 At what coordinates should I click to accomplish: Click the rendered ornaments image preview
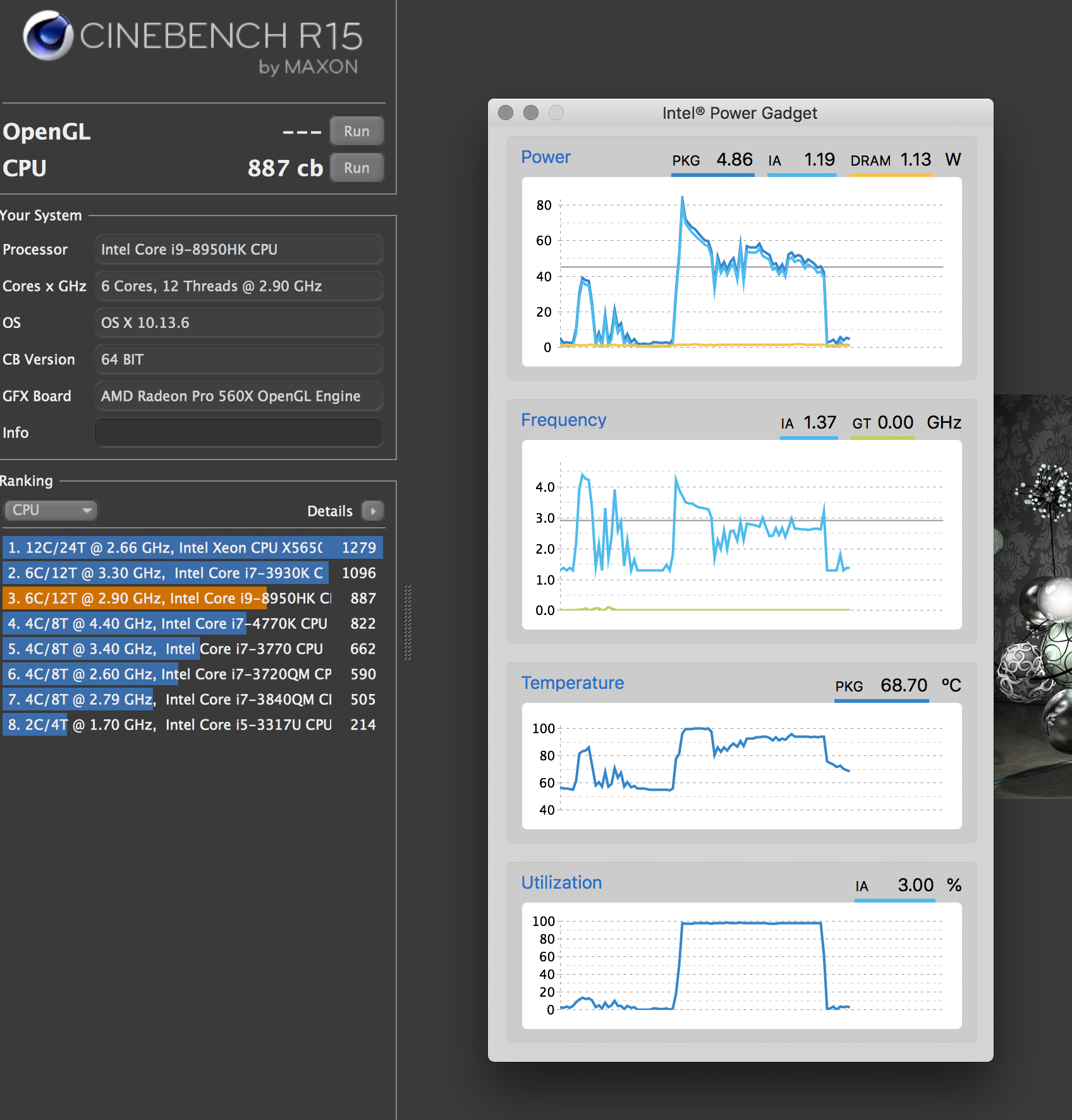click(x=1033, y=597)
